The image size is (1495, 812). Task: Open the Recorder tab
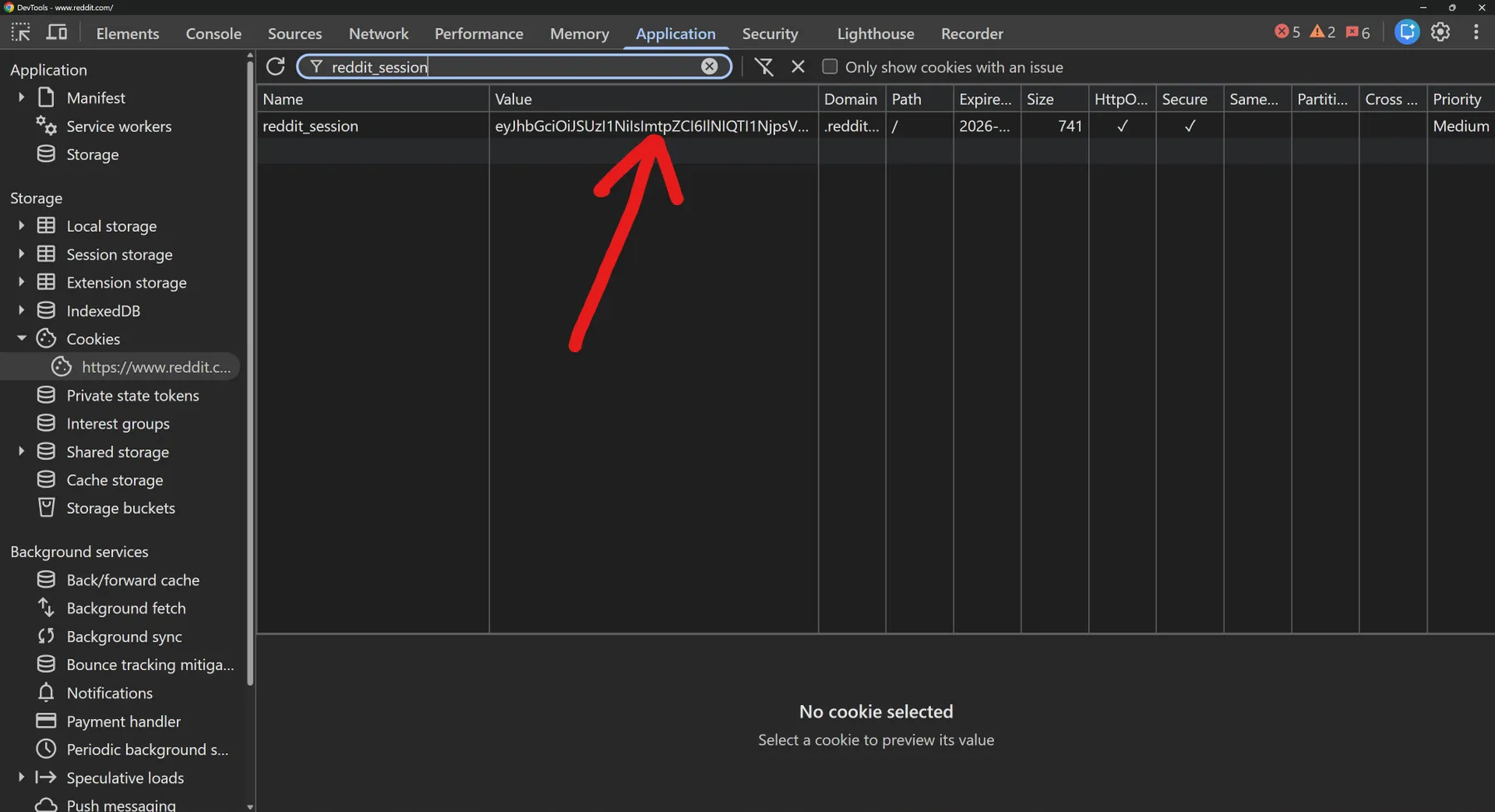click(972, 33)
